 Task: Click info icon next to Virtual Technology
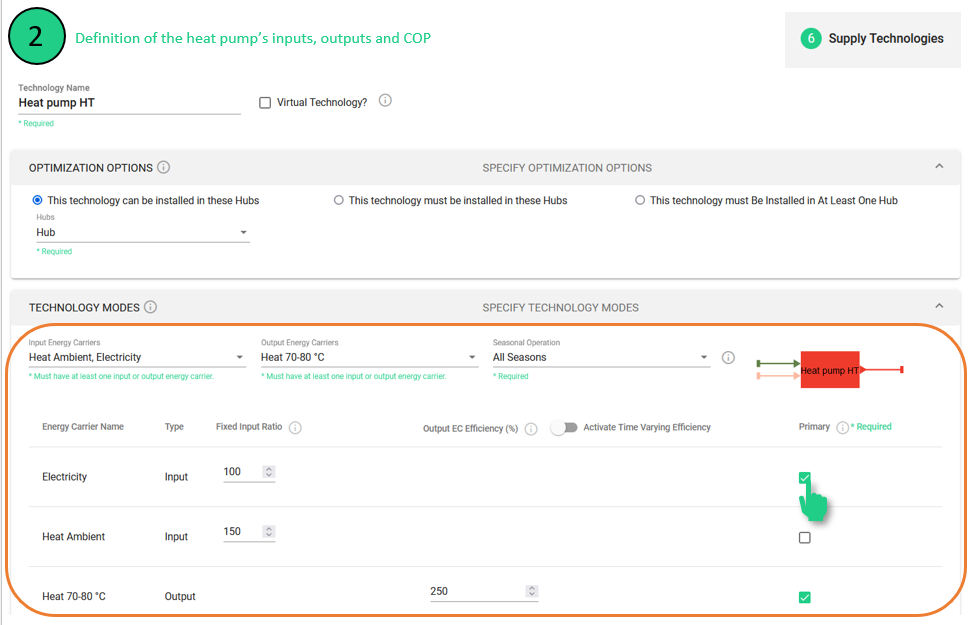tap(385, 101)
